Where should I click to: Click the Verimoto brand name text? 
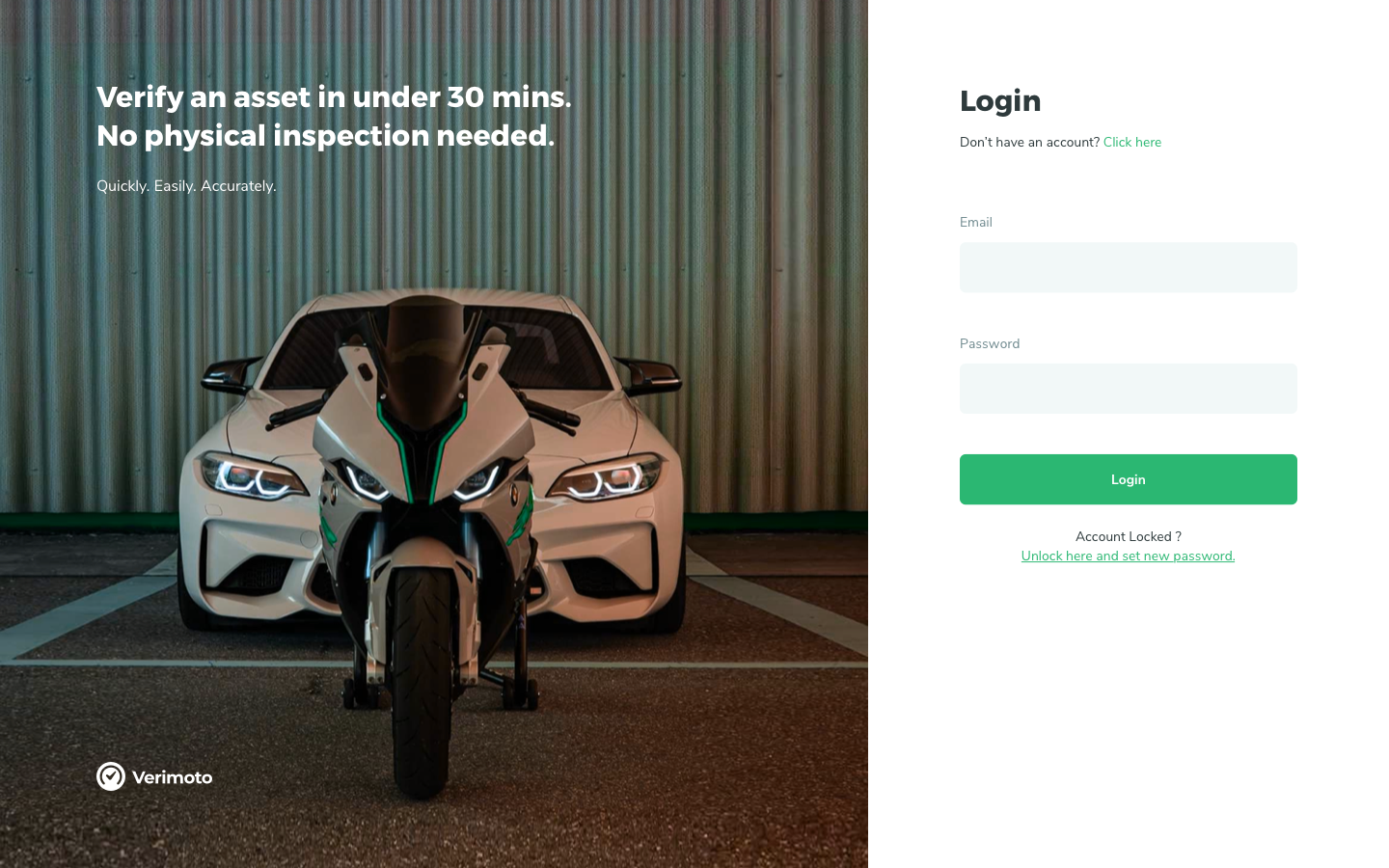click(172, 777)
